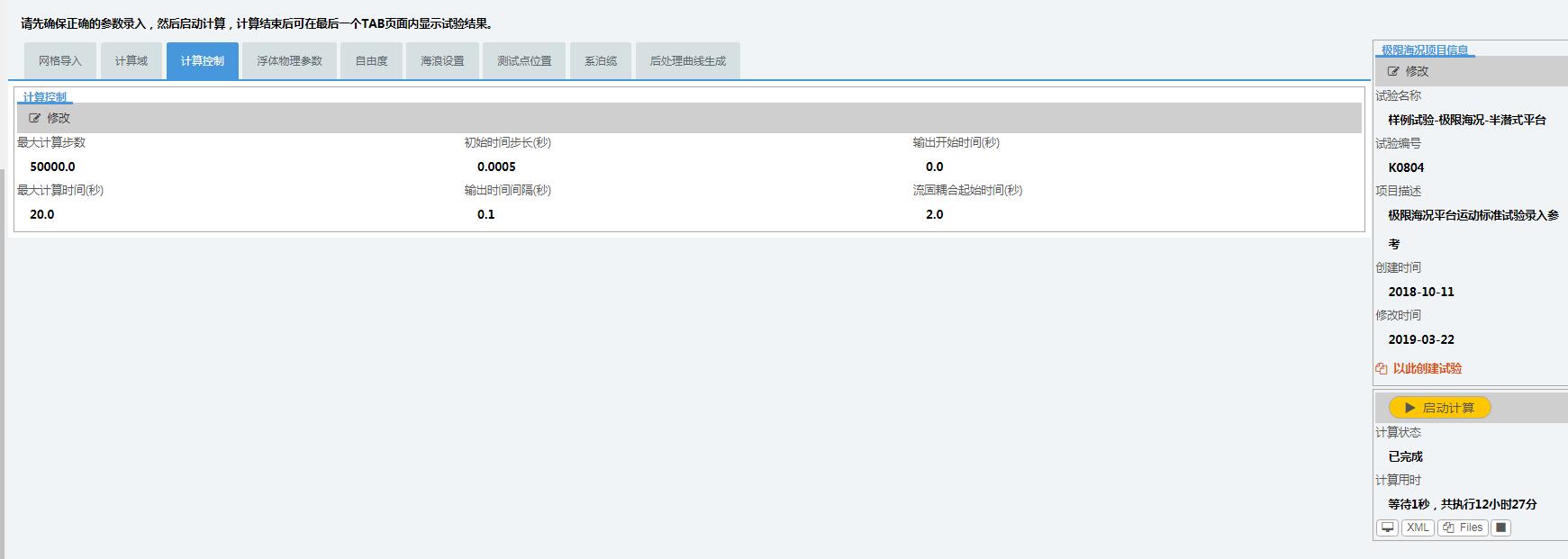1568x559 pixels.
Task: Open the 测试点位置 tab
Action: 524,61
